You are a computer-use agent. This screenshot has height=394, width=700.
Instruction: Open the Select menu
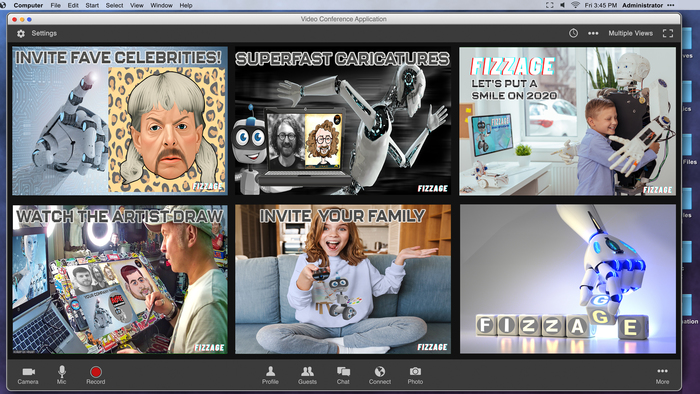point(114,5)
